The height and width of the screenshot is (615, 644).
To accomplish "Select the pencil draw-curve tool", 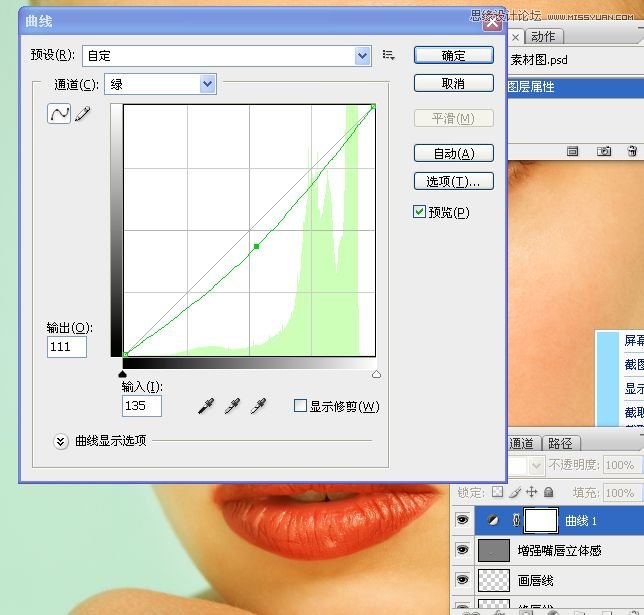I will (x=83, y=114).
